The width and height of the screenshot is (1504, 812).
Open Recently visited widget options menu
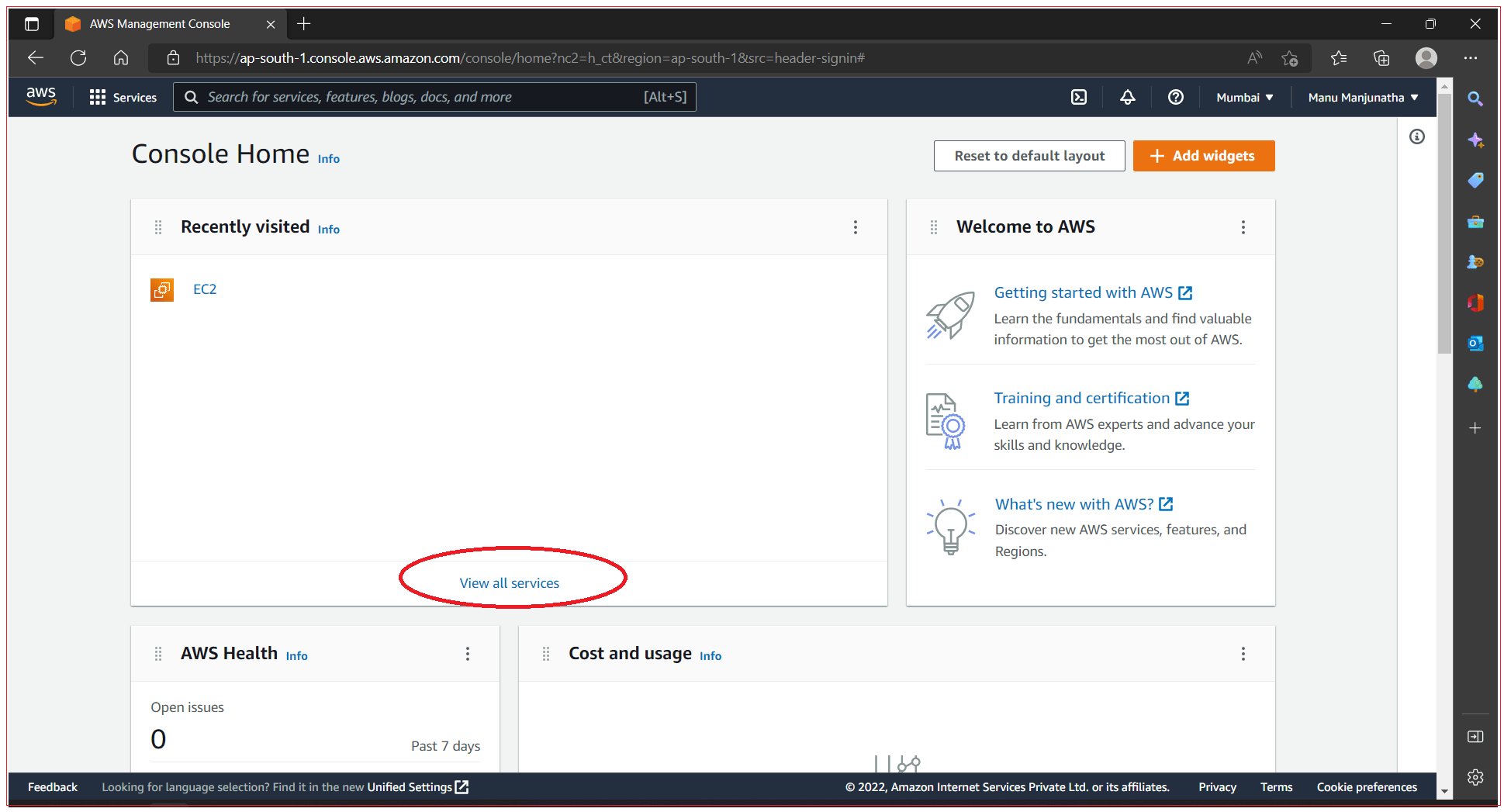pyautogui.click(x=856, y=227)
